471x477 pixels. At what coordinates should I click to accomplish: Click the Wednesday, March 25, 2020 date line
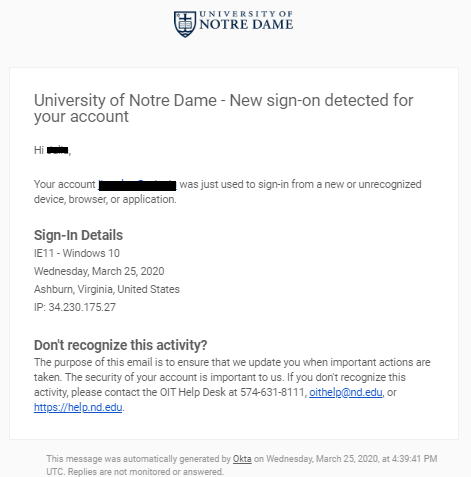pos(99,271)
